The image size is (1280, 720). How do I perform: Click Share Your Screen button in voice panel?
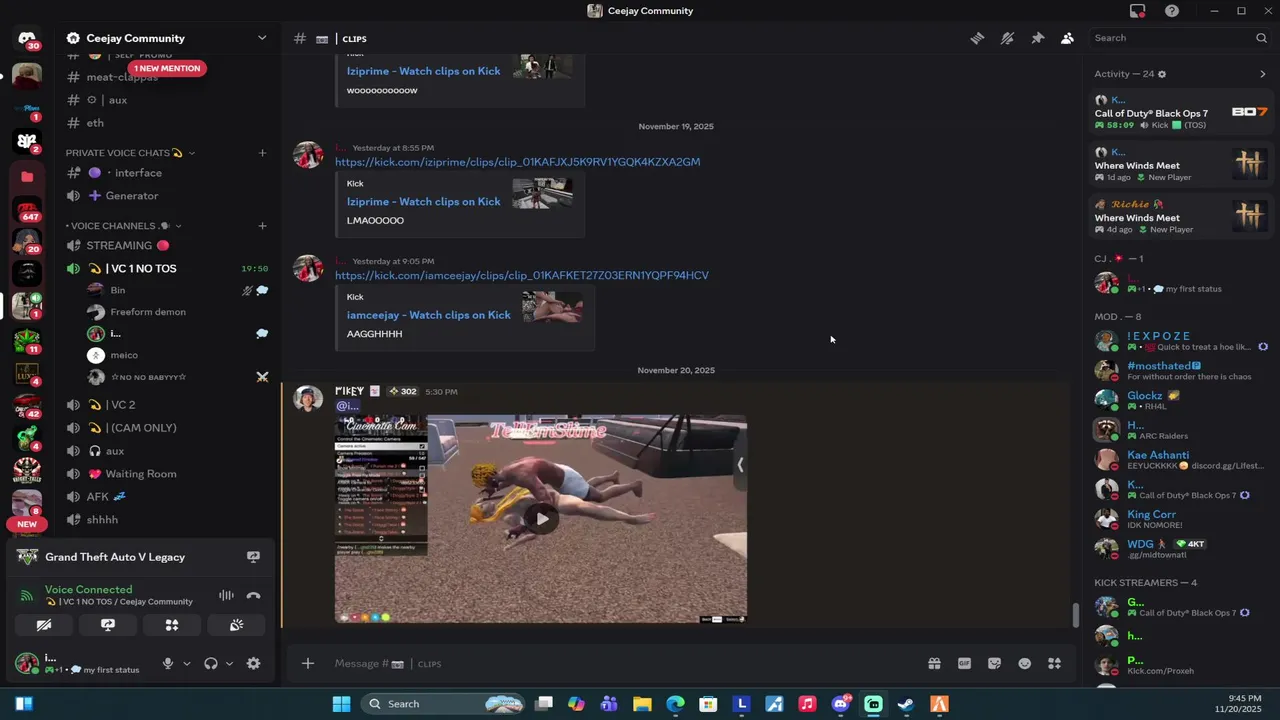108,625
